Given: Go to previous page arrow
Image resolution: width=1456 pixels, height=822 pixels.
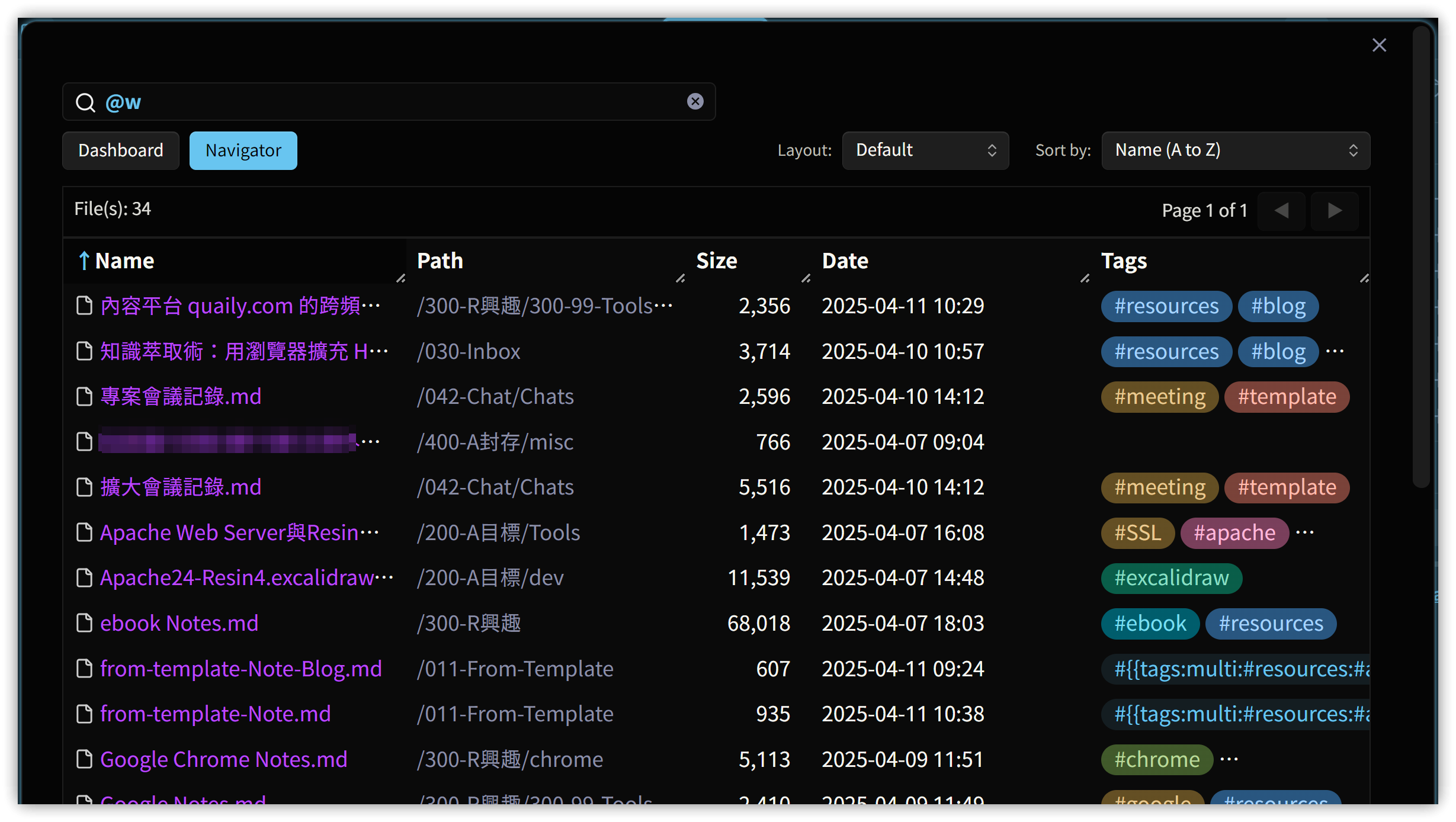Looking at the screenshot, I should tap(1281, 210).
